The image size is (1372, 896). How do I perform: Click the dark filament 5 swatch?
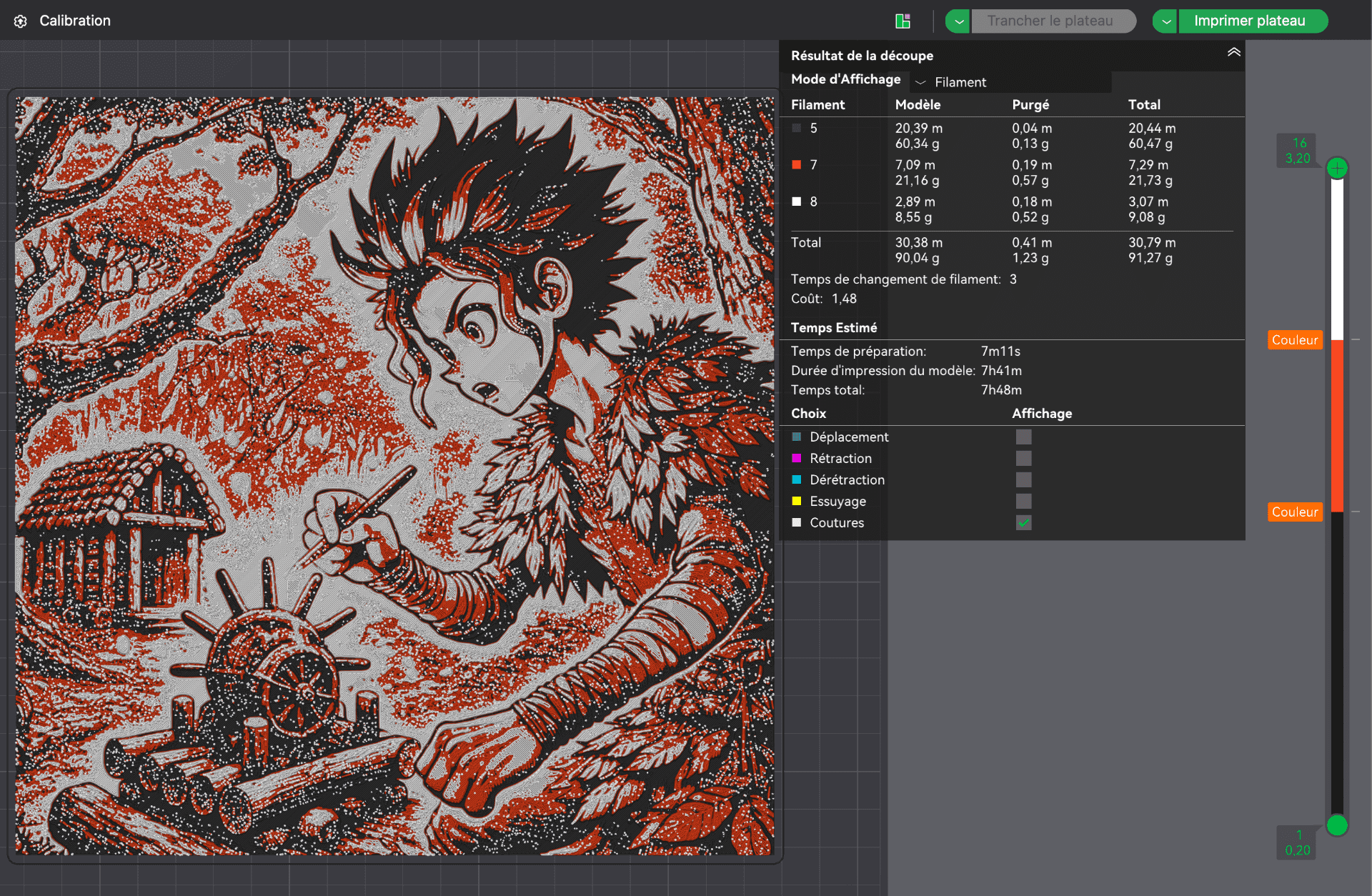pyautogui.click(x=797, y=129)
